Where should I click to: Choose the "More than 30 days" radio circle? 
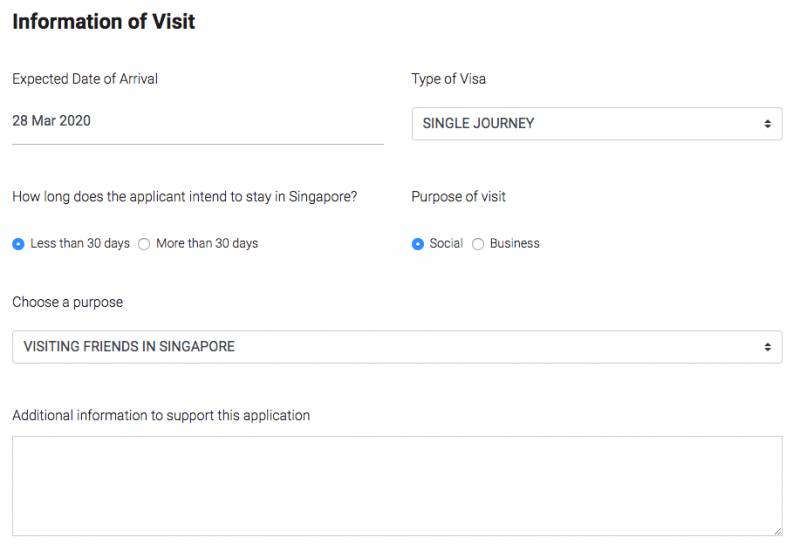click(x=144, y=244)
